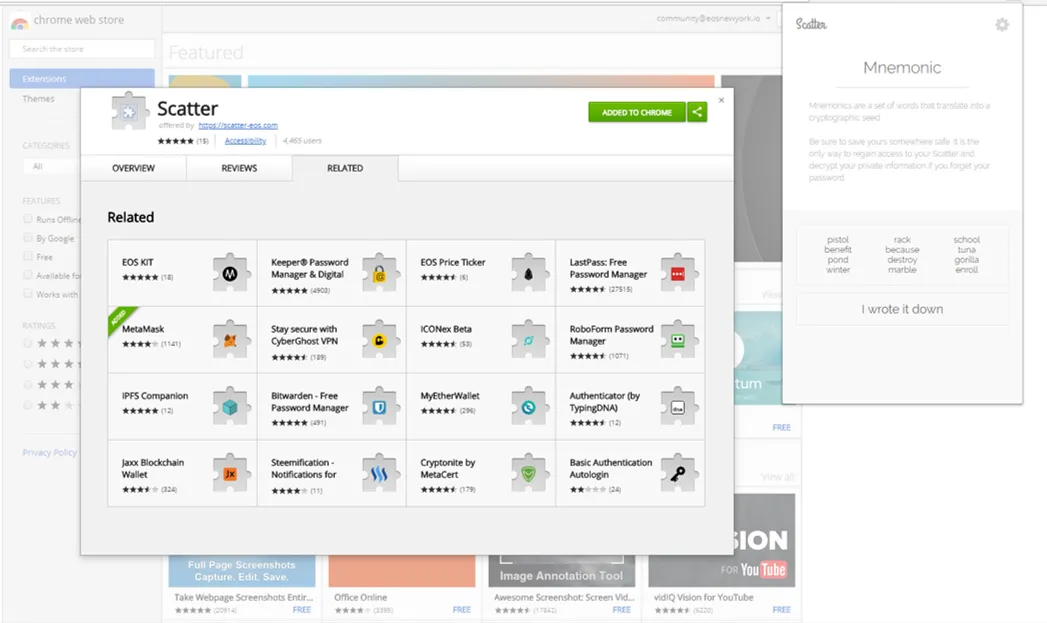
Task: Select the LastPass red icon
Action: 678,273
